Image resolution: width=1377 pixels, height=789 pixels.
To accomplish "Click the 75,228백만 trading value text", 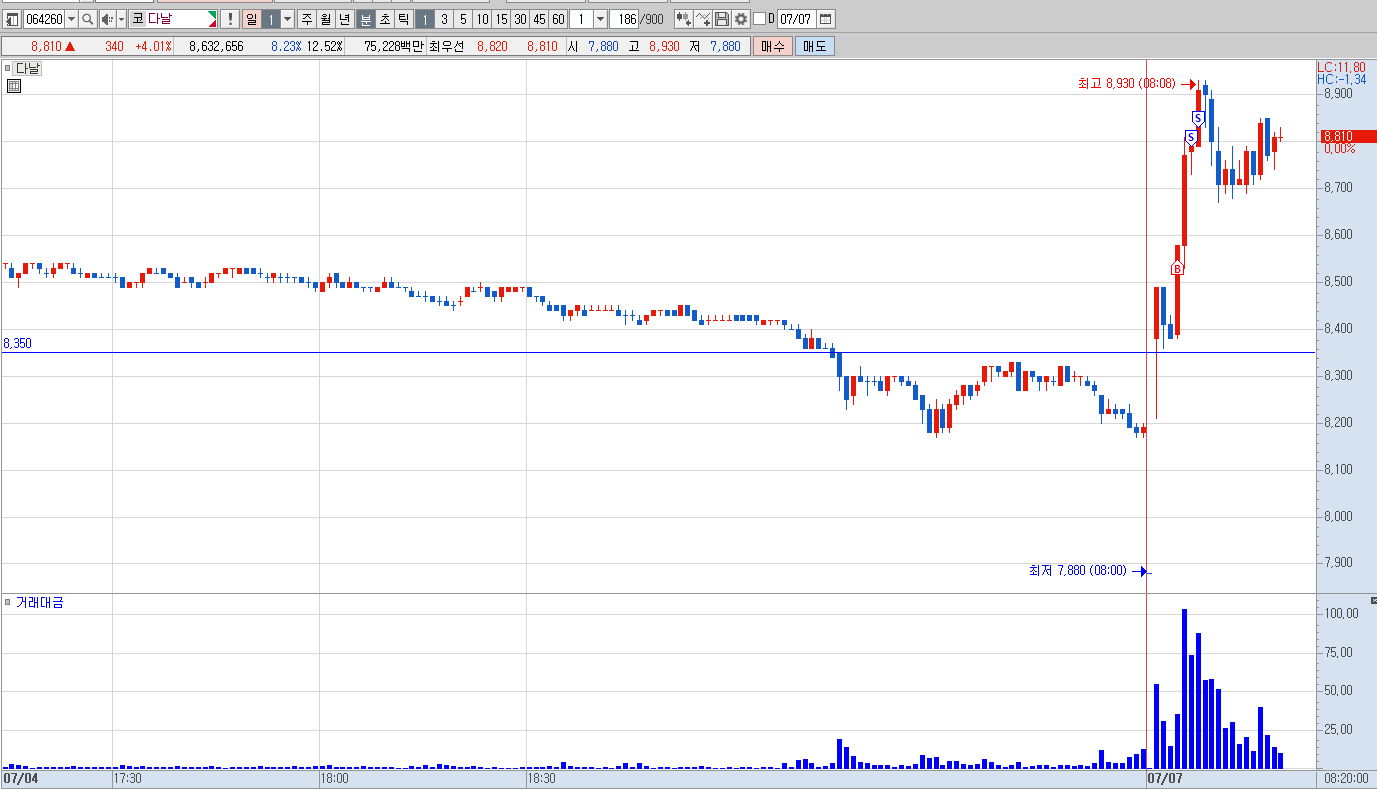I will 395,46.
